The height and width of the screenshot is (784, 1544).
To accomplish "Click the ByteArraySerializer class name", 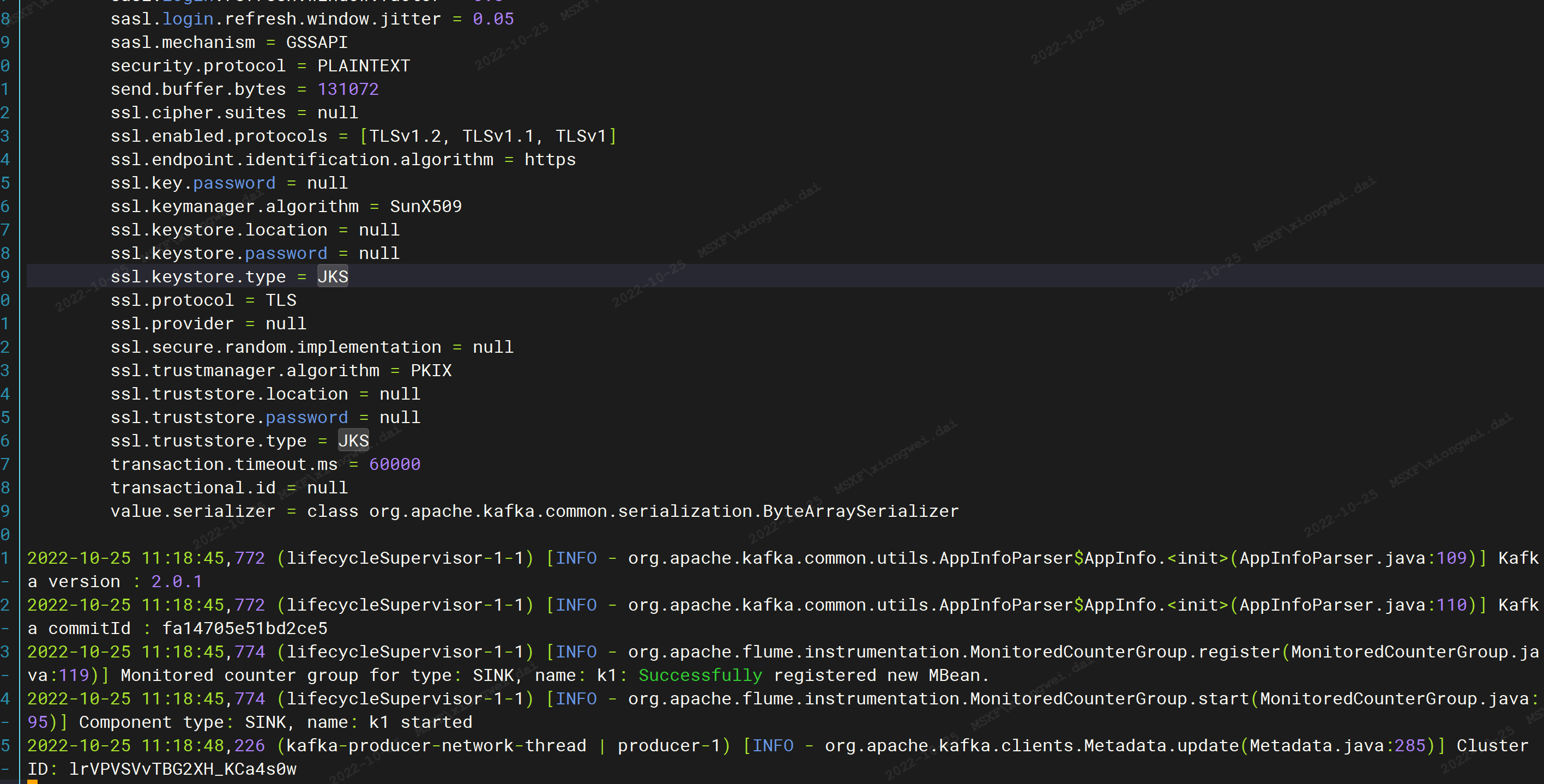I will point(861,511).
